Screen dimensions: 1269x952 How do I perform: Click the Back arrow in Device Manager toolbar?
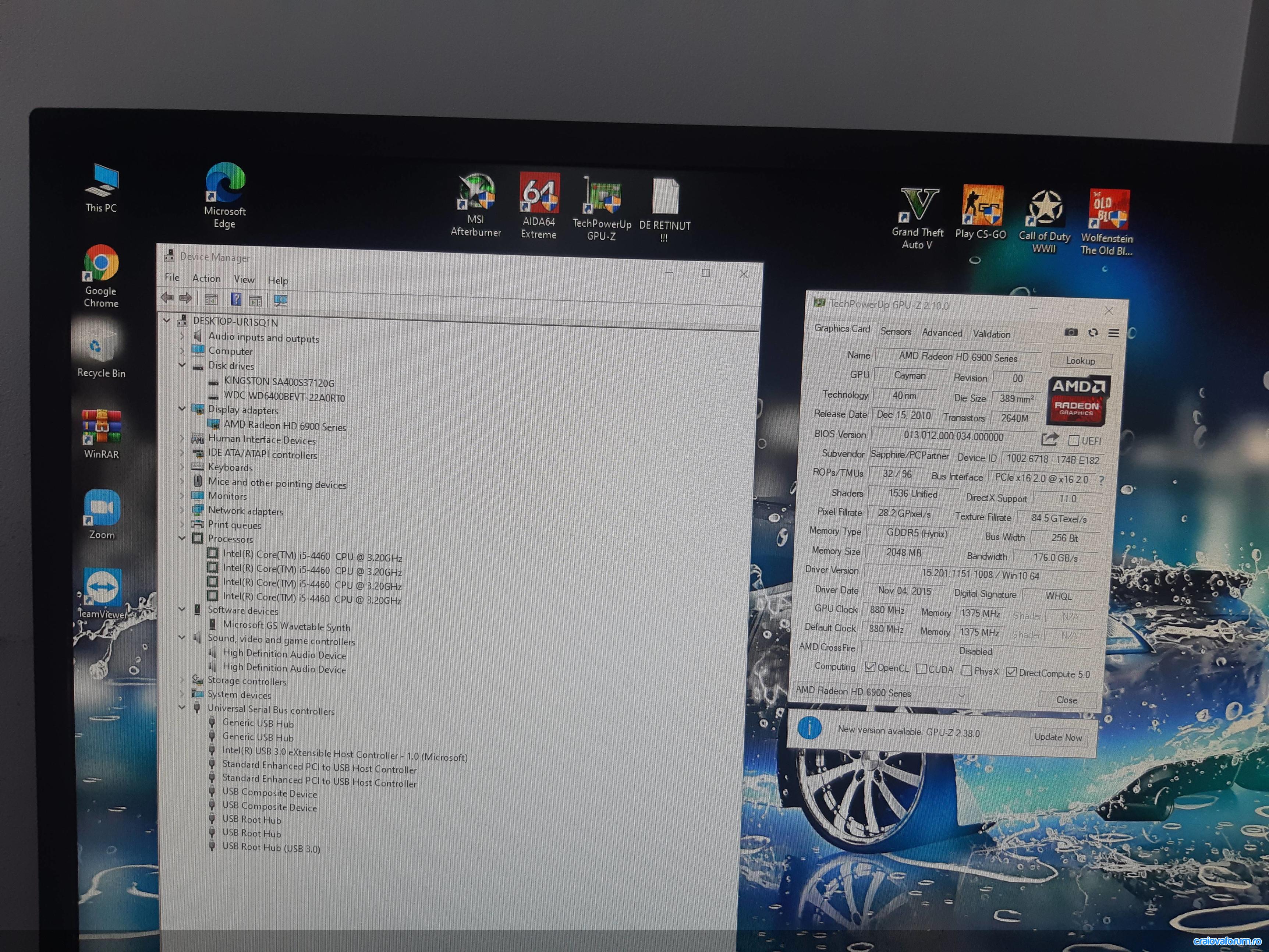167,297
